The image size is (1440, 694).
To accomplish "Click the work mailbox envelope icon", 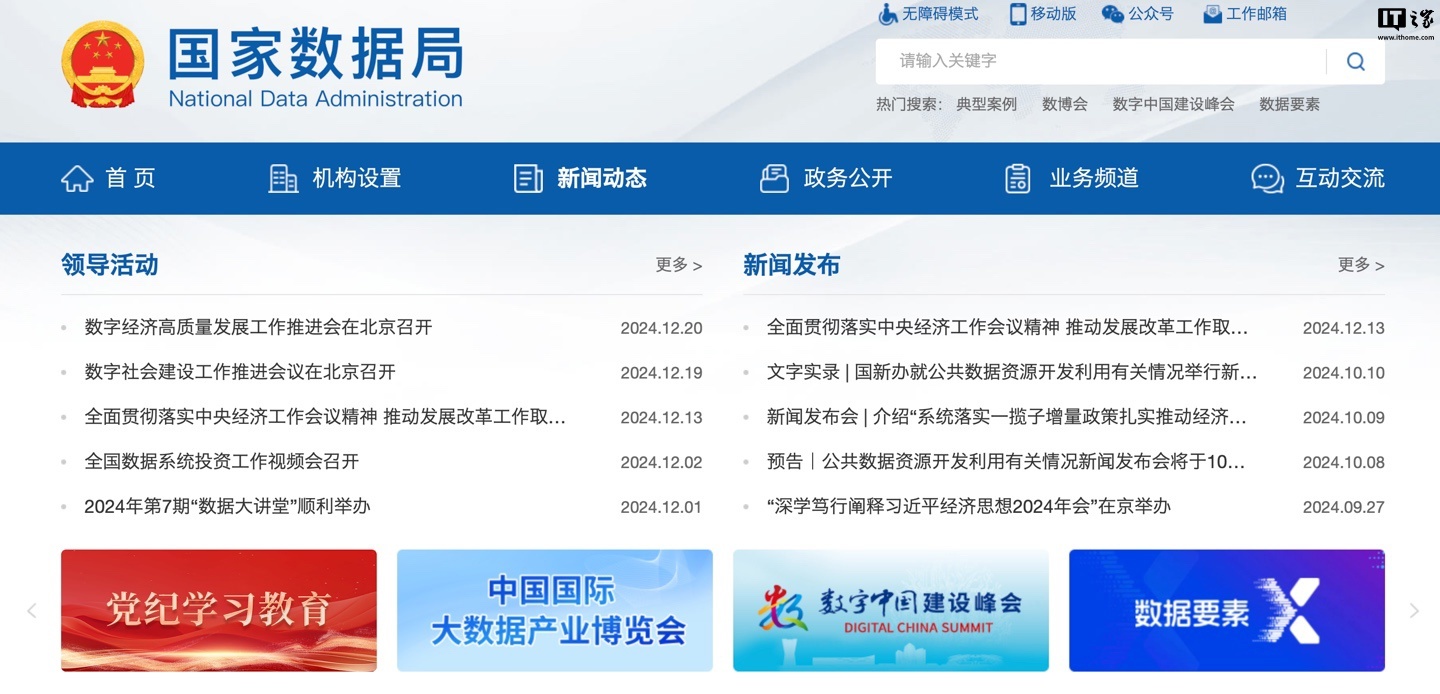I will 1212,14.
